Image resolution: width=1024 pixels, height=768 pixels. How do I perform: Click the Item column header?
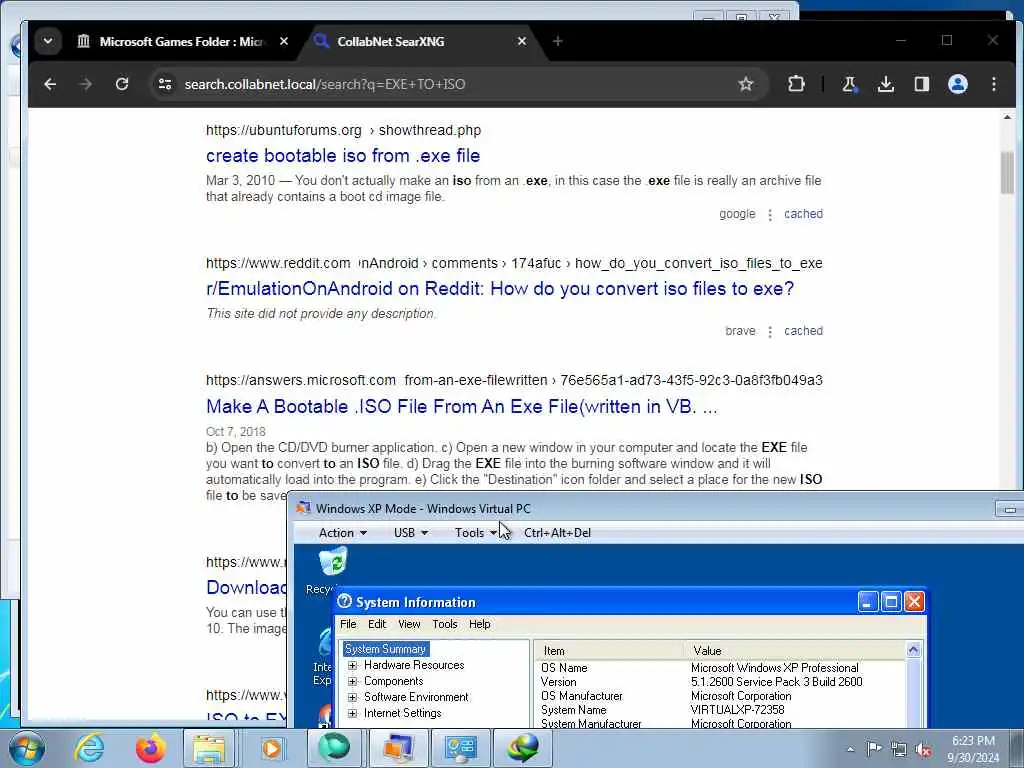point(609,650)
